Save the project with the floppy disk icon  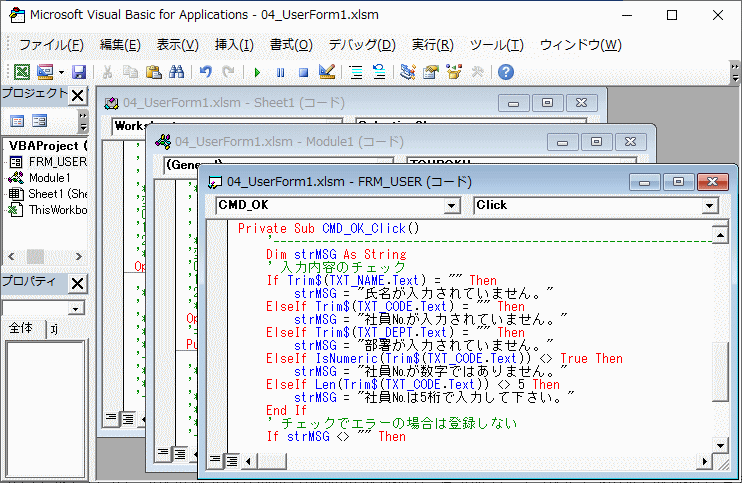pos(79,72)
